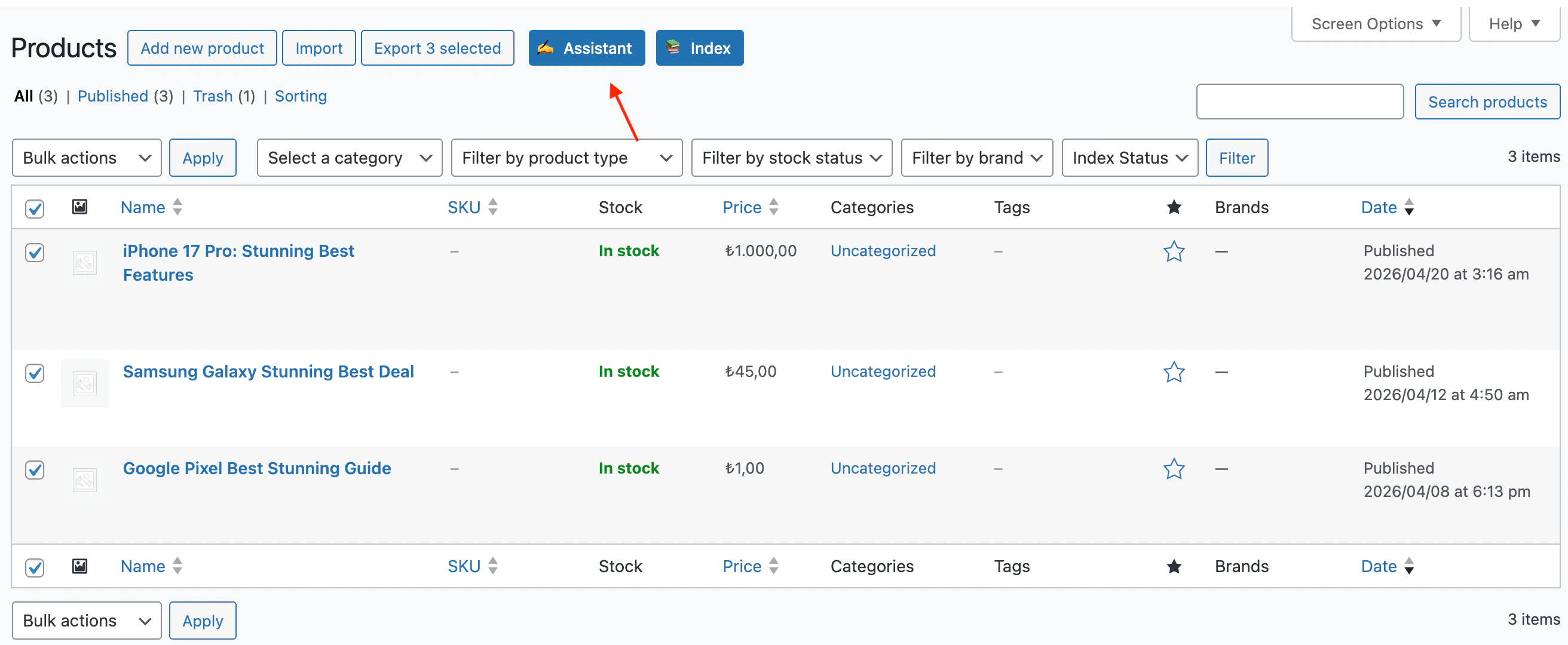Image resolution: width=1568 pixels, height=645 pixels.
Task: Click the Filter button
Action: [1236, 158]
